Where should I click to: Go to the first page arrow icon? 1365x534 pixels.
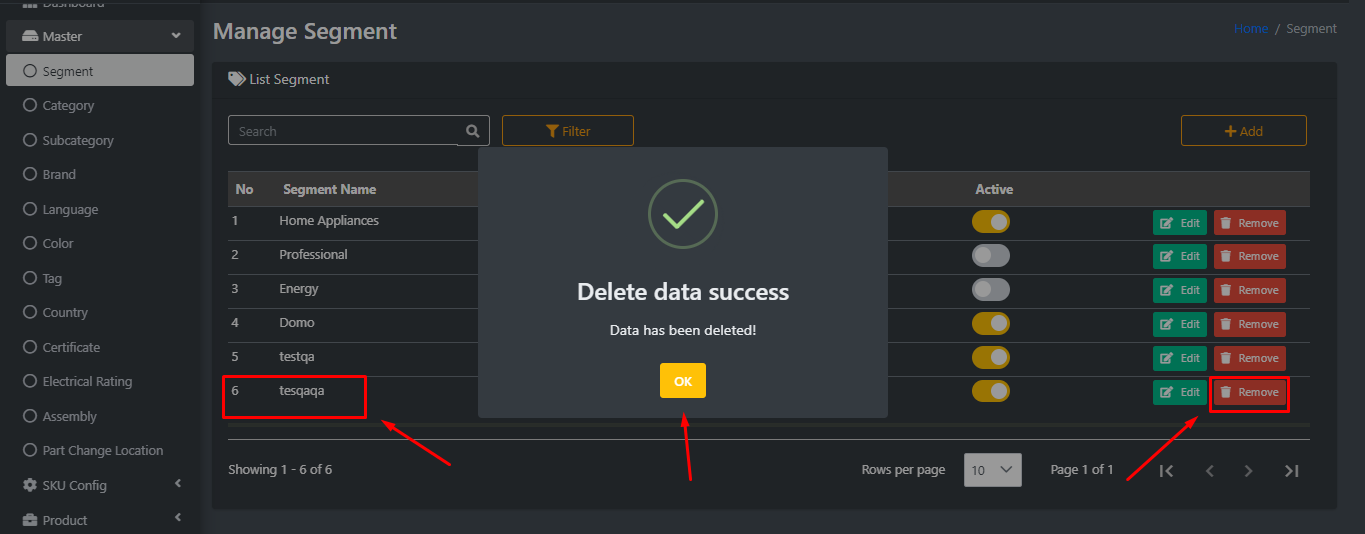pos(1166,470)
